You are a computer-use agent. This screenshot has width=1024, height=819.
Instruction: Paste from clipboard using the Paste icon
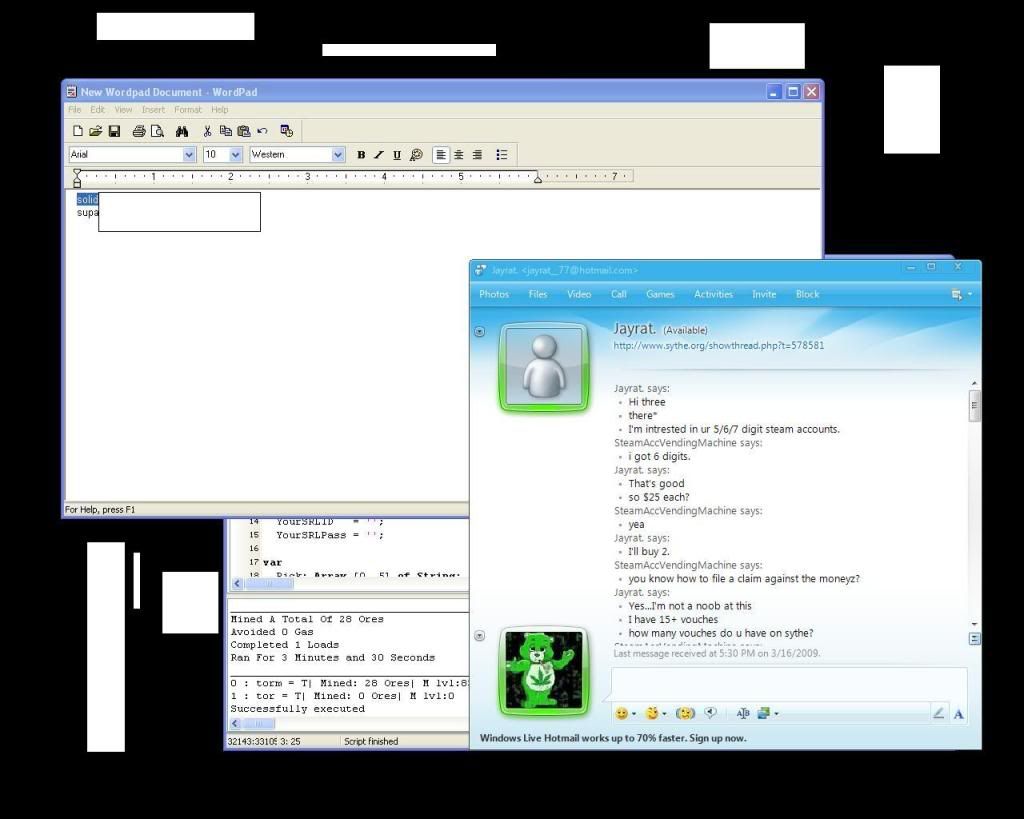click(244, 131)
